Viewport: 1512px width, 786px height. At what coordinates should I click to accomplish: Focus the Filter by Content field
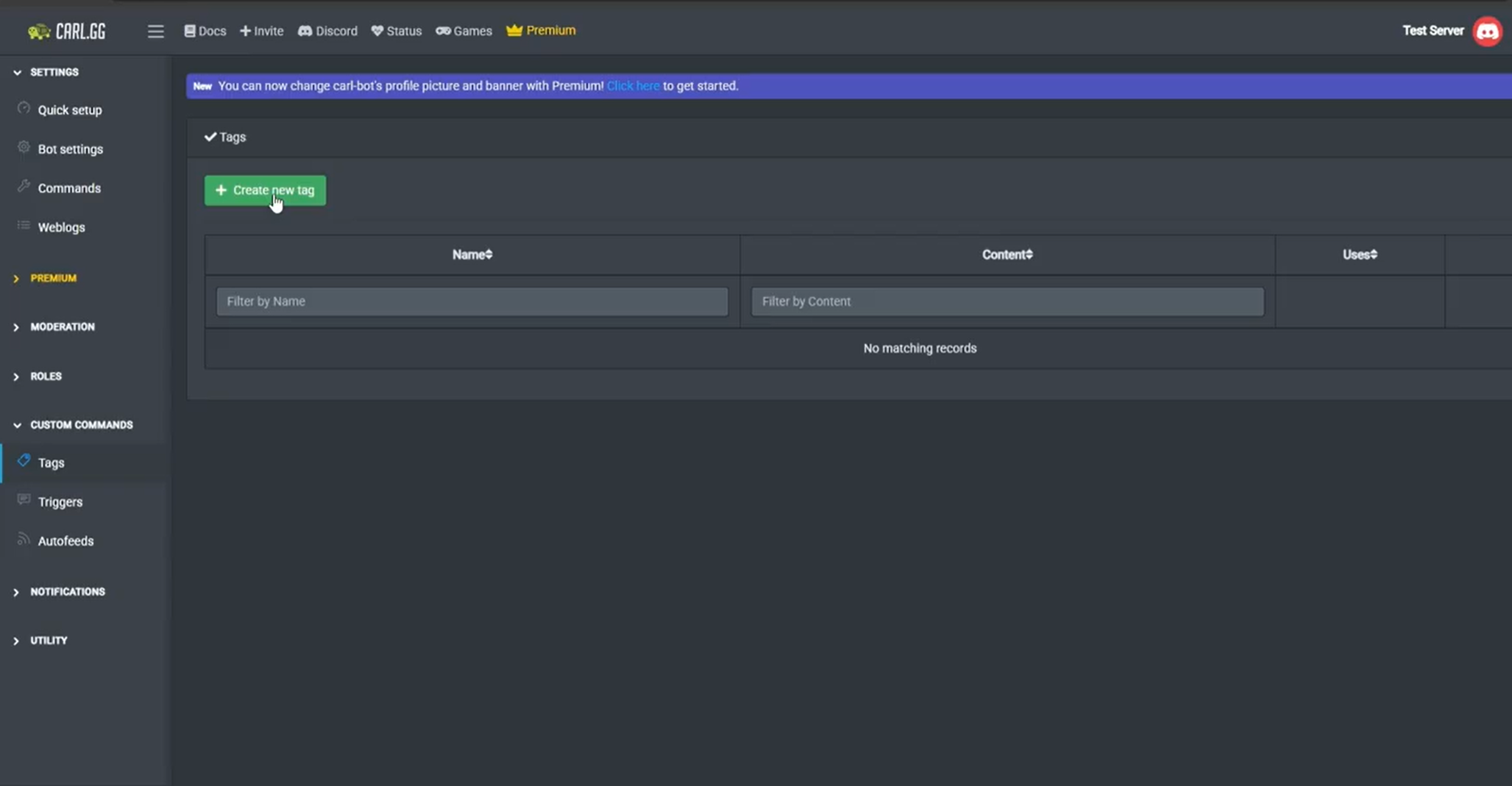pyautogui.click(x=1007, y=301)
